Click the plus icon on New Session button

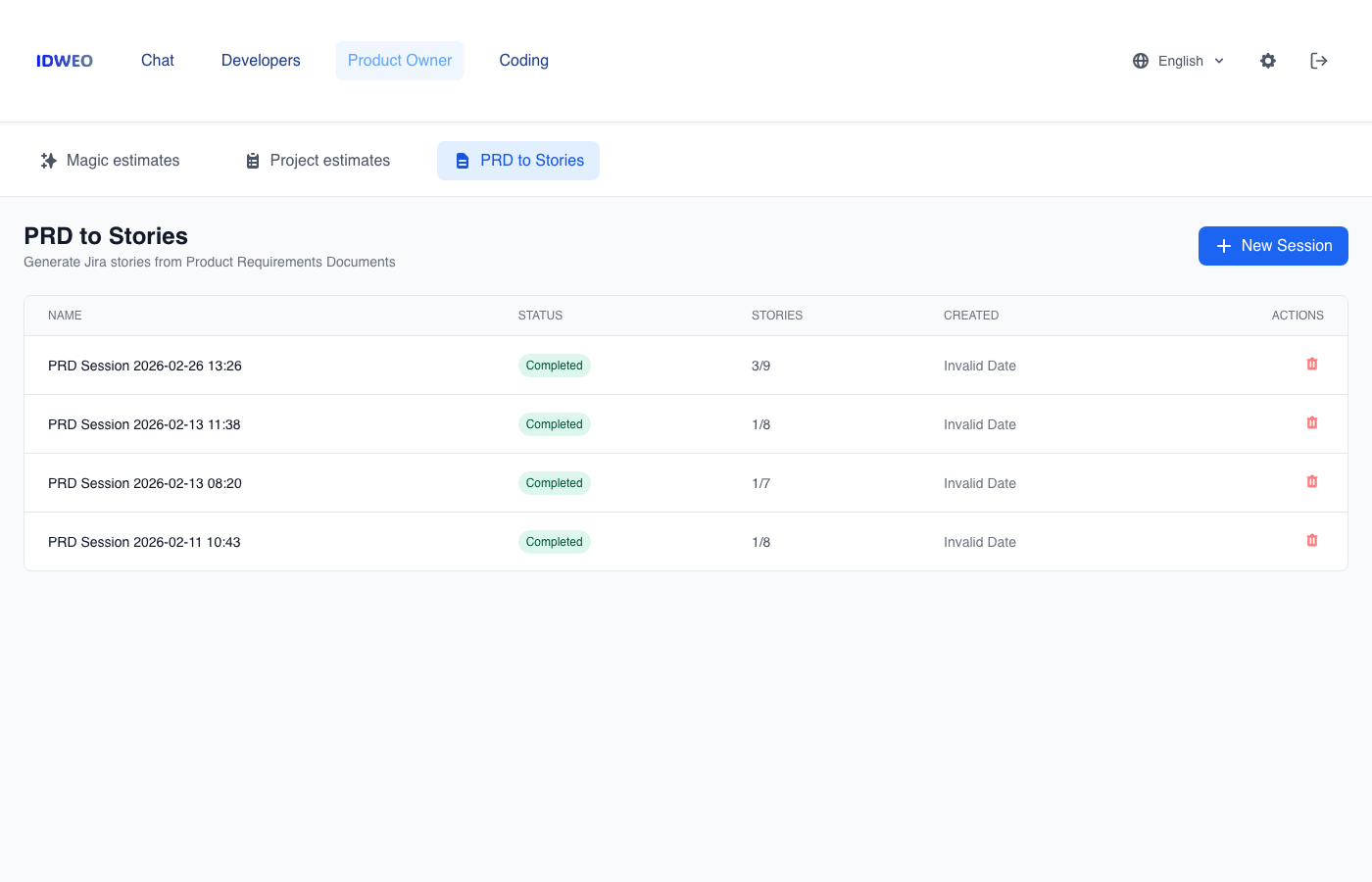click(x=1224, y=246)
